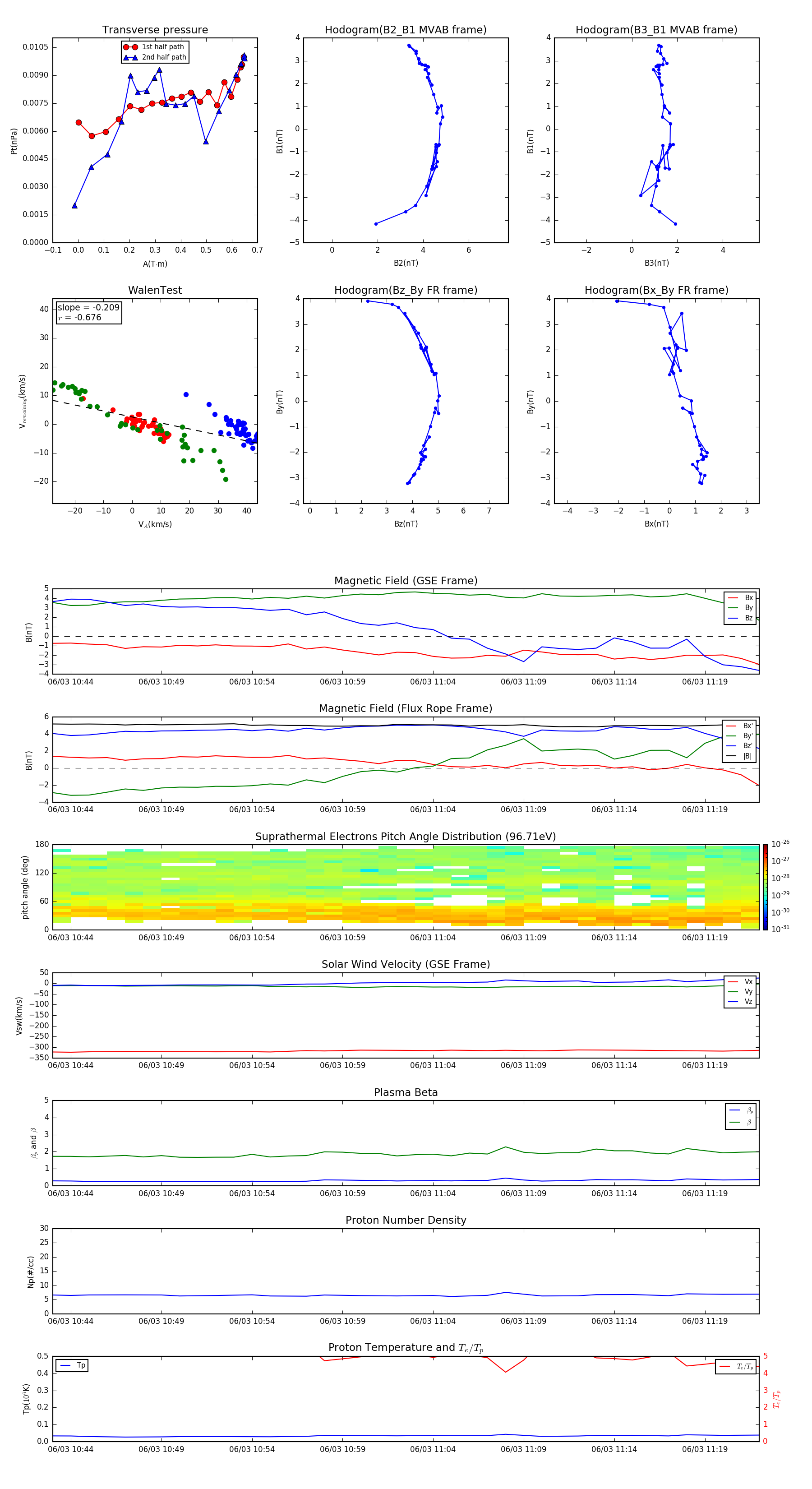Click the "V_A(km/s)" x-axis label
The height and width of the screenshot is (1489, 812).
pyautogui.click(x=155, y=525)
